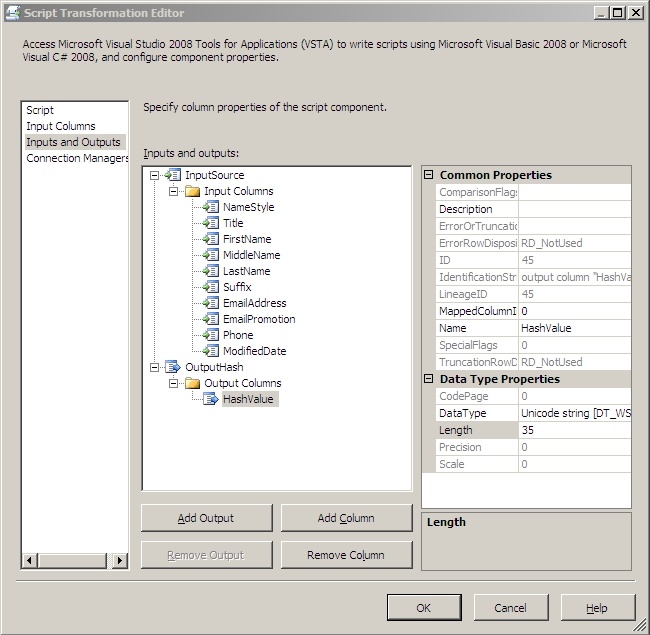Click the LastName column icon
Image resolution: width=650 pixels, height=635 pixels.
click(211, 271)
